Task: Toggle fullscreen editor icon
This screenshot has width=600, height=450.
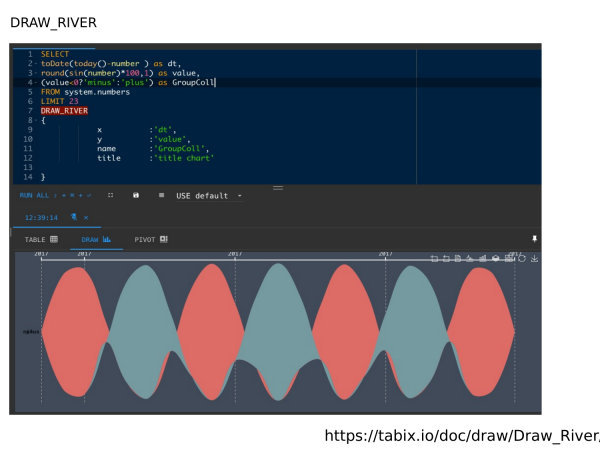Action: pyautogui.click(x=110, y=195)
